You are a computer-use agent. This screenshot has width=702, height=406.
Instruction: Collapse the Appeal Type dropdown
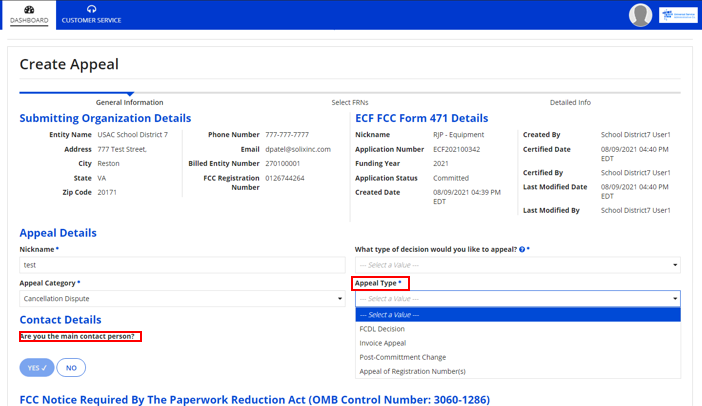pos(517,298)
